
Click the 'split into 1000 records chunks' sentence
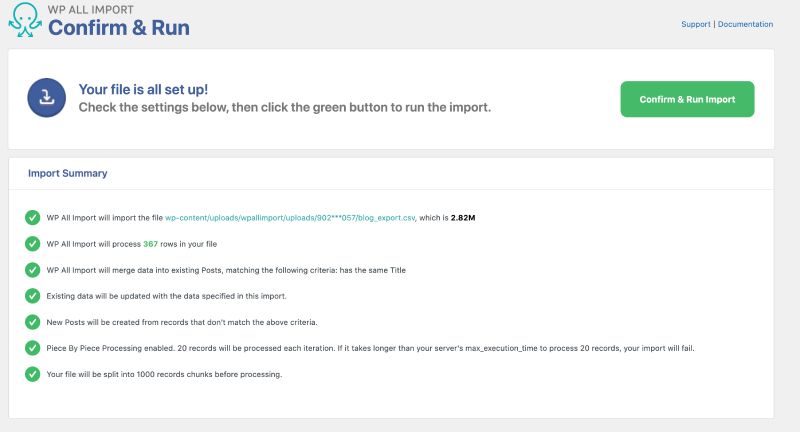[164, 374]
